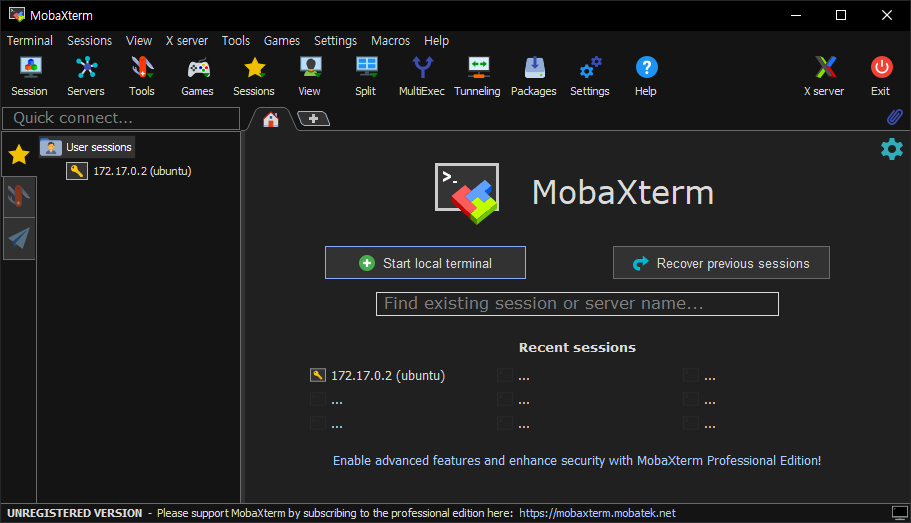Select 172.17.0.2 (ubuntu) in sidebar tree

pyautogui.click(x=142, y=171)
